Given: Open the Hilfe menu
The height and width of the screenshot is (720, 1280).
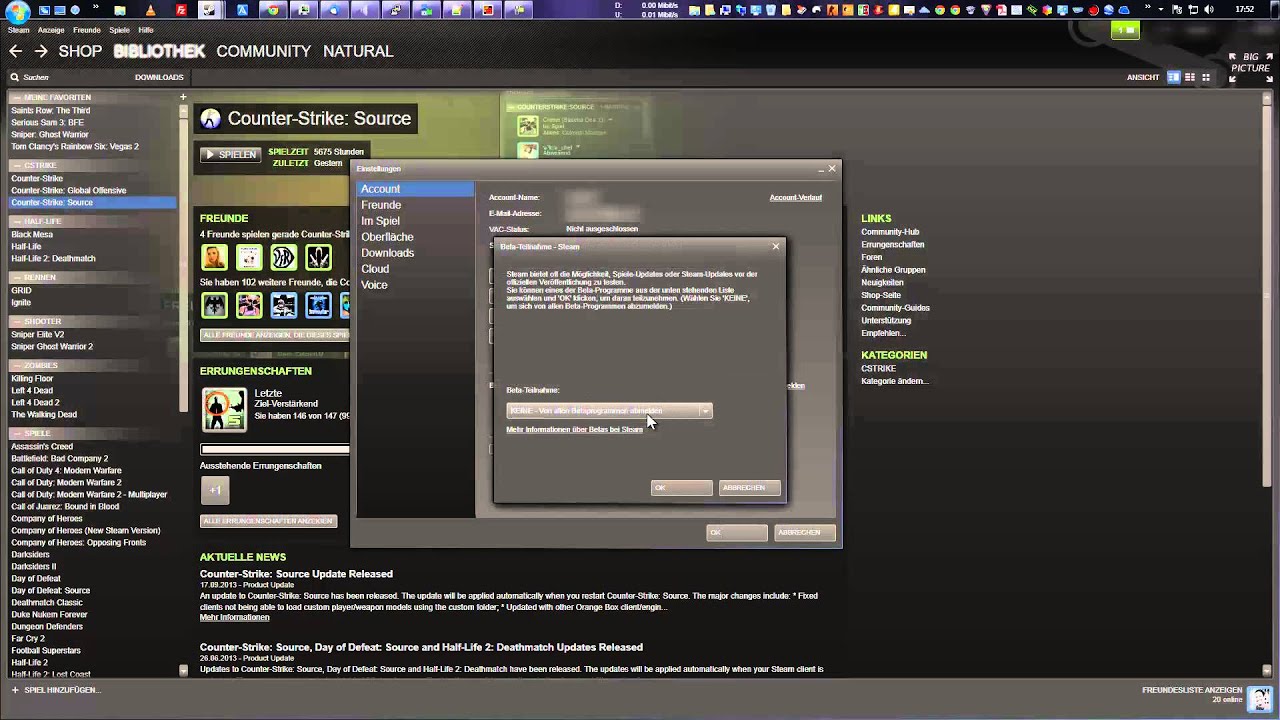Looking at the screenshot, I should point(146,30).
